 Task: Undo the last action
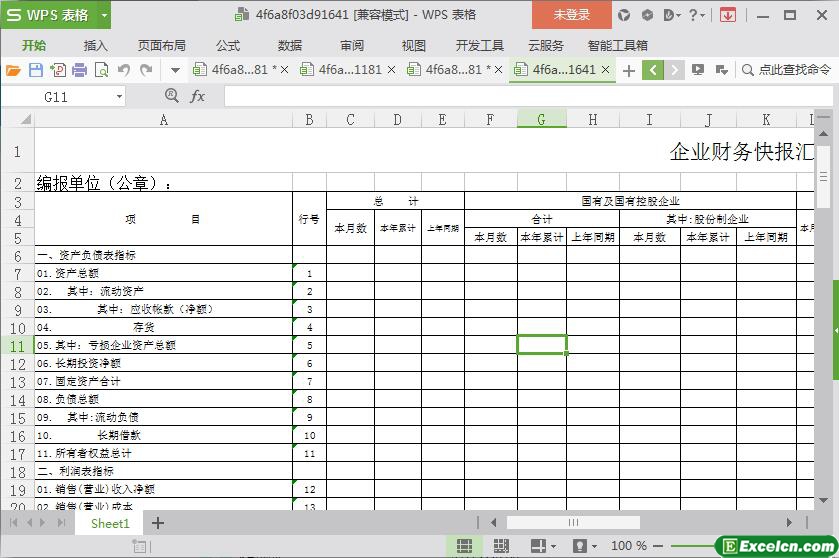[124, 70]
